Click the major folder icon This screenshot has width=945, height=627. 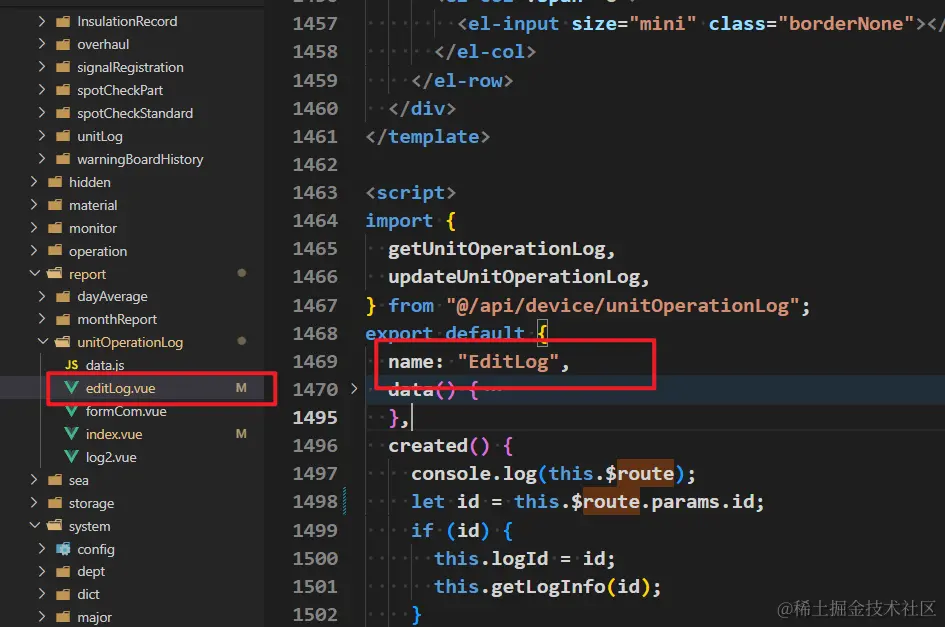tap(63, 617)
